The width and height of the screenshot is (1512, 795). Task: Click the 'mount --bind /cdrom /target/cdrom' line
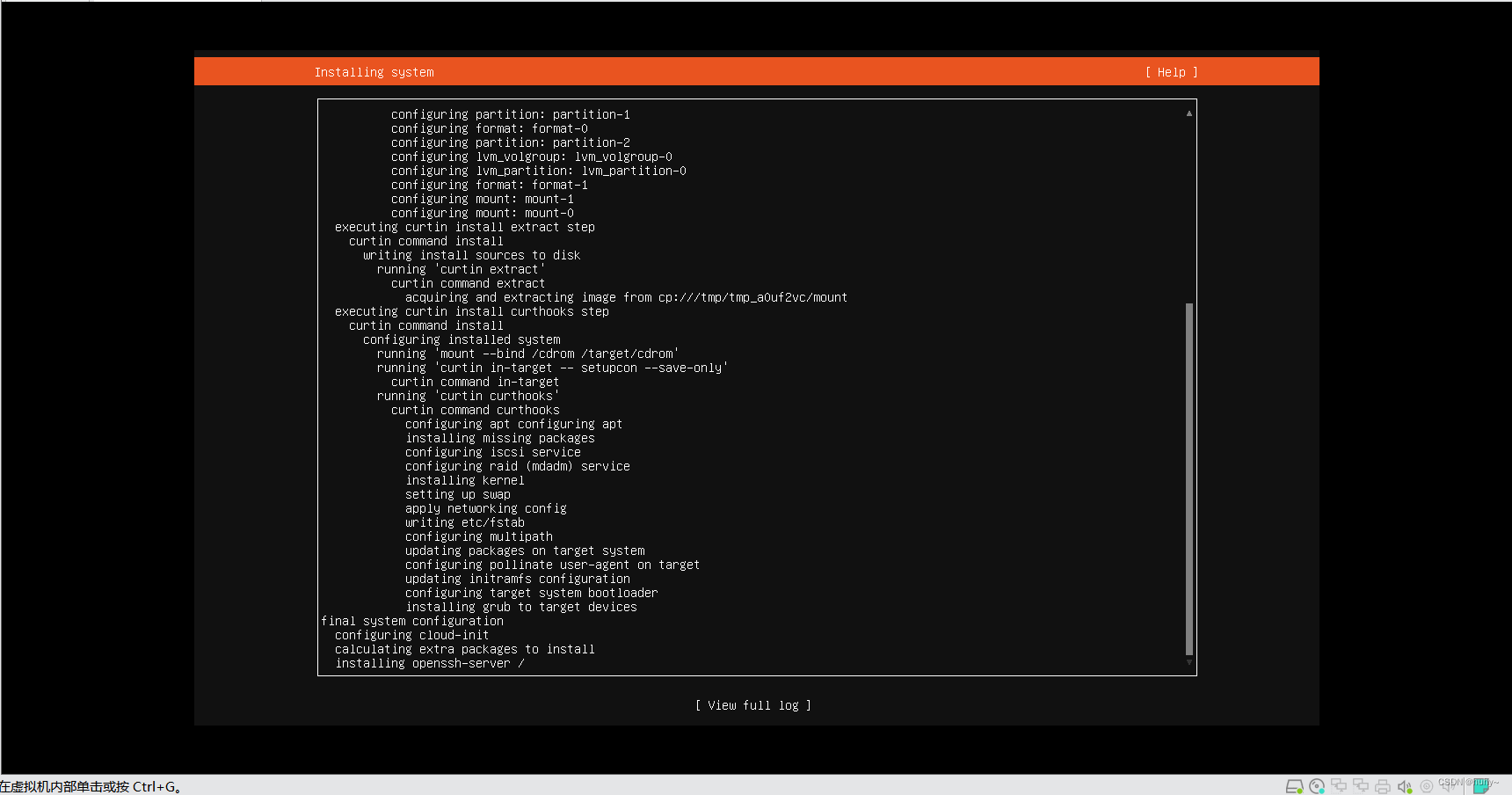(x=527, y=354)
